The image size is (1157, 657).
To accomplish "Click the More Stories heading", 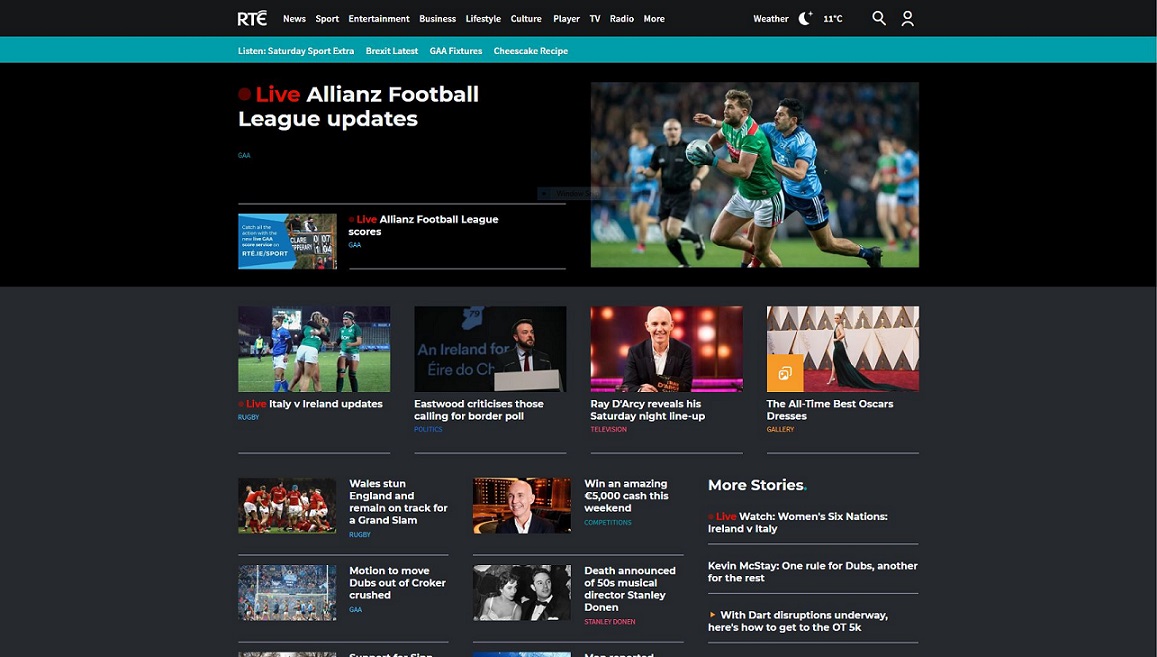I will point(757,485).
